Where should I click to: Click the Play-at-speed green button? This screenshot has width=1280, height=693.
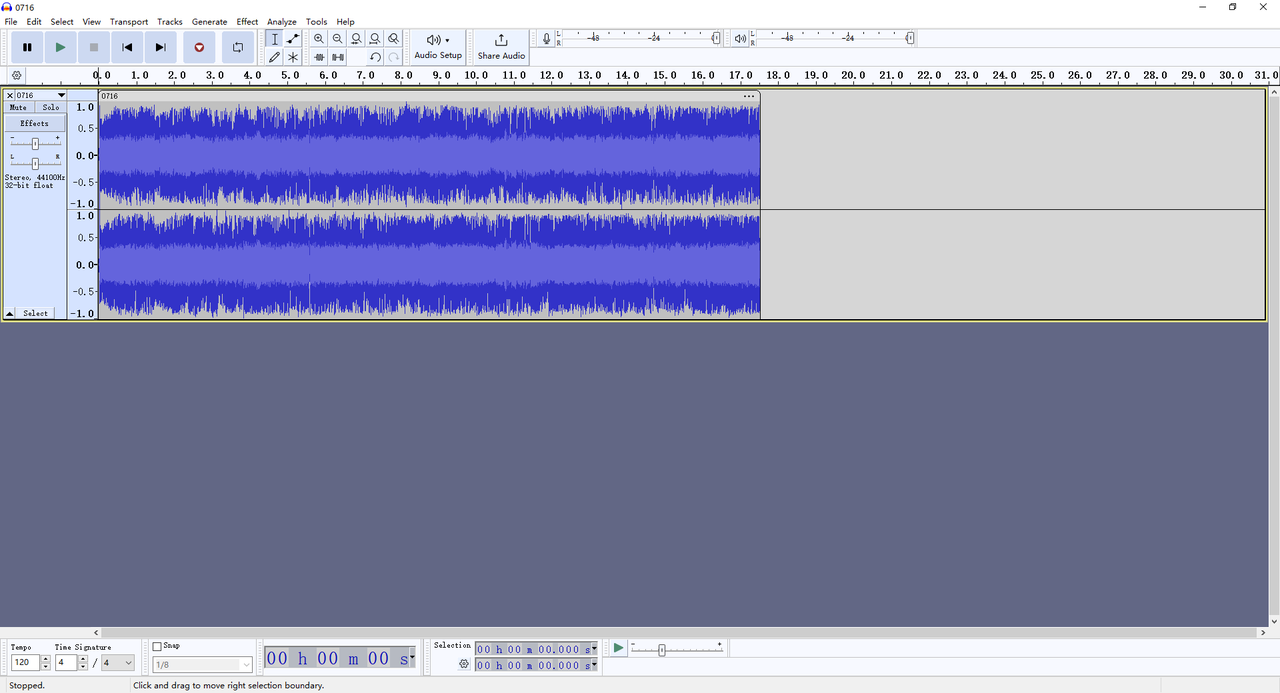(x=618, y=648)
